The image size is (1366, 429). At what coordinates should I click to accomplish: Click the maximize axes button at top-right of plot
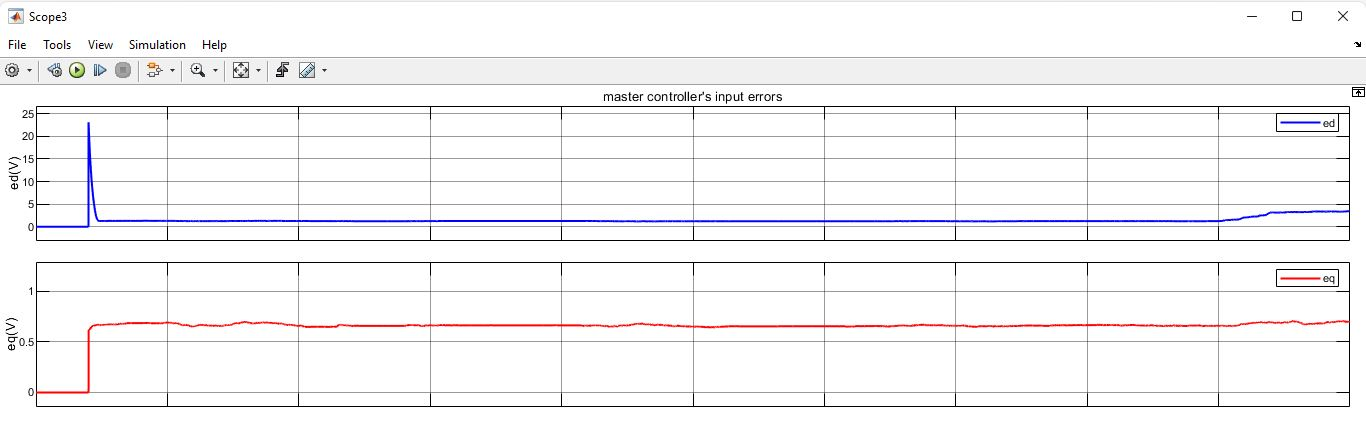coord(1357,91)
